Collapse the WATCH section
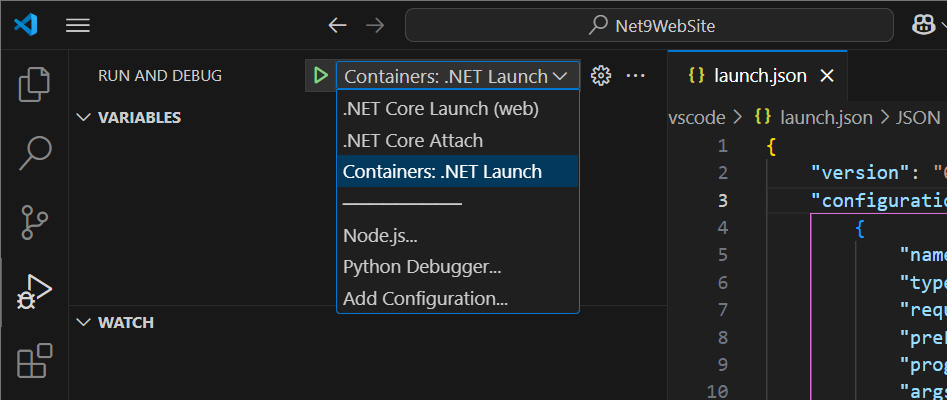Viewport: 947px width, 400px height. pos(84,323)
